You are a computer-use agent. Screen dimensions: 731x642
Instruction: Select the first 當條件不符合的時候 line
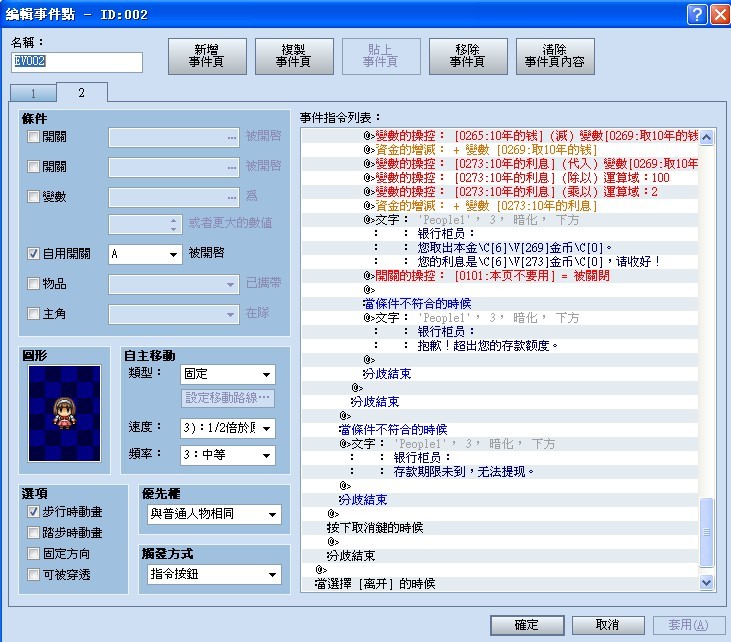[x=500, y=304]
